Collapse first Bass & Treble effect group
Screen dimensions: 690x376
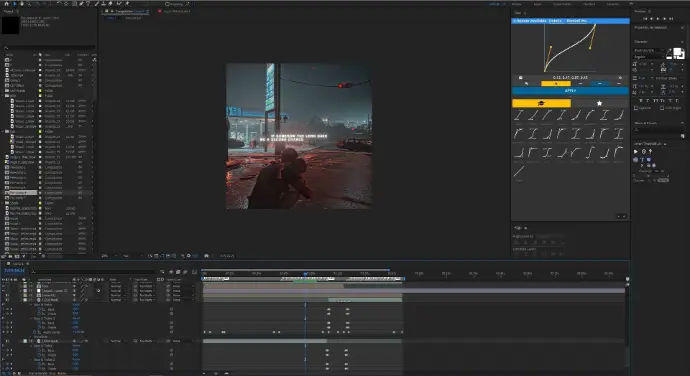coord(31,305)
